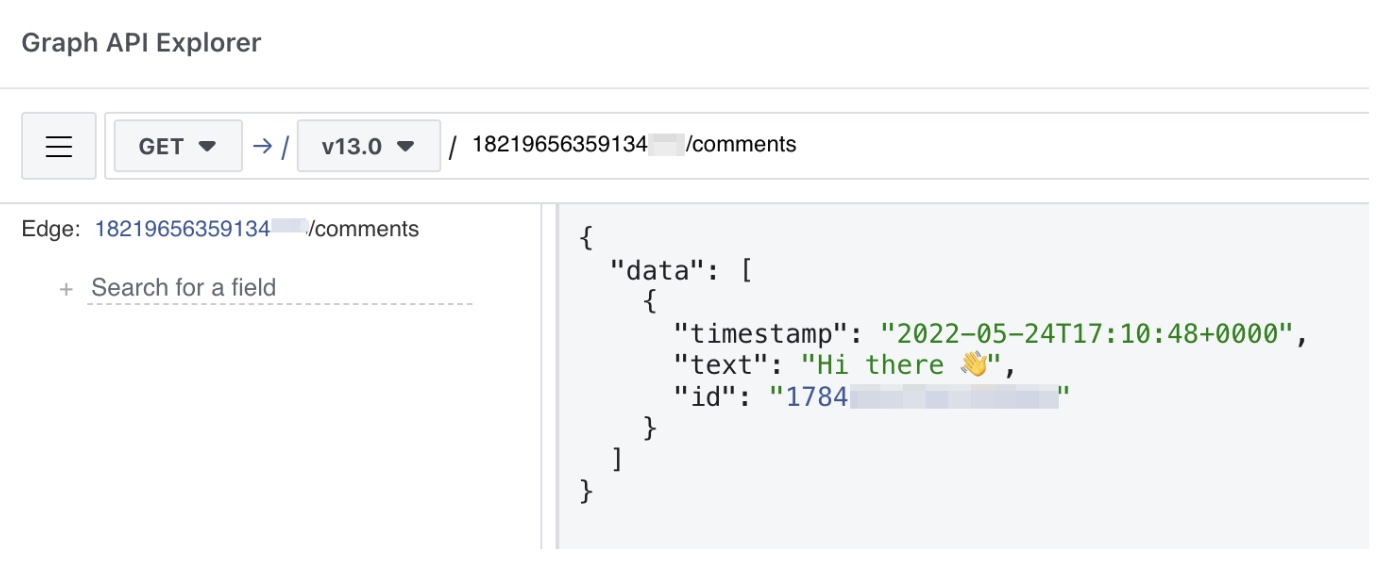The height and width of the screenshot is (572, 1384).
Task: Click the vertical divider between the panels
Action: [x=549, y=376]
